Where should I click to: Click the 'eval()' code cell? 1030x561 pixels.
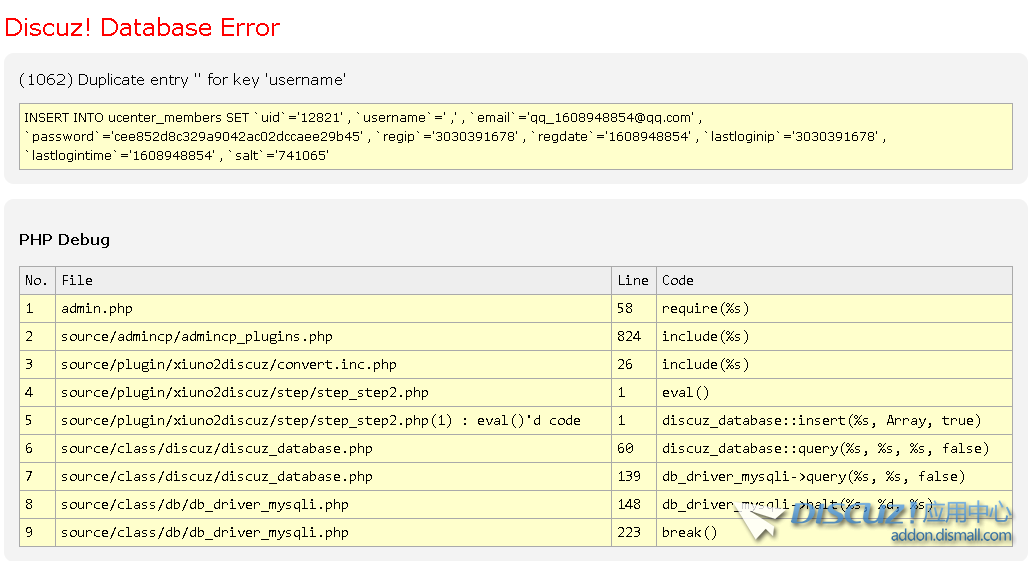pyautogui.click(x=834, y=393)
